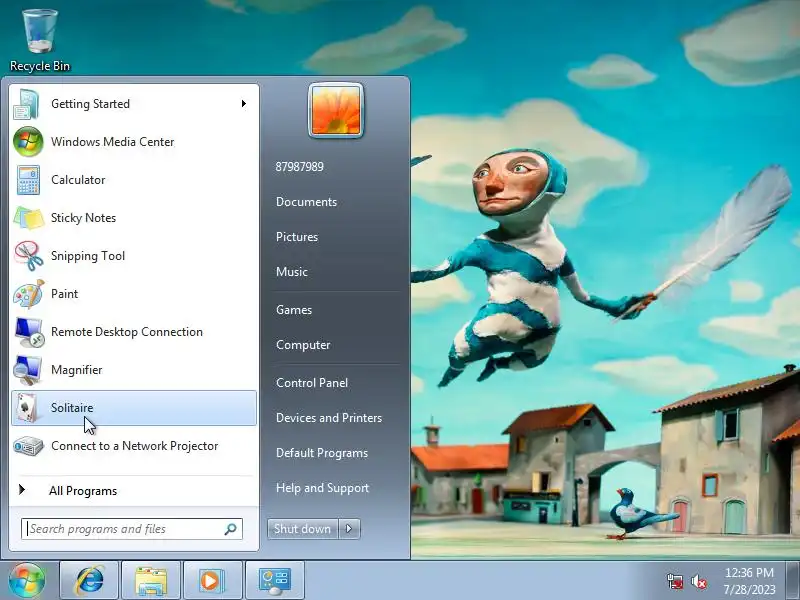
Task: Click the Sticky Notes icon
Action: tap(28, 218)
